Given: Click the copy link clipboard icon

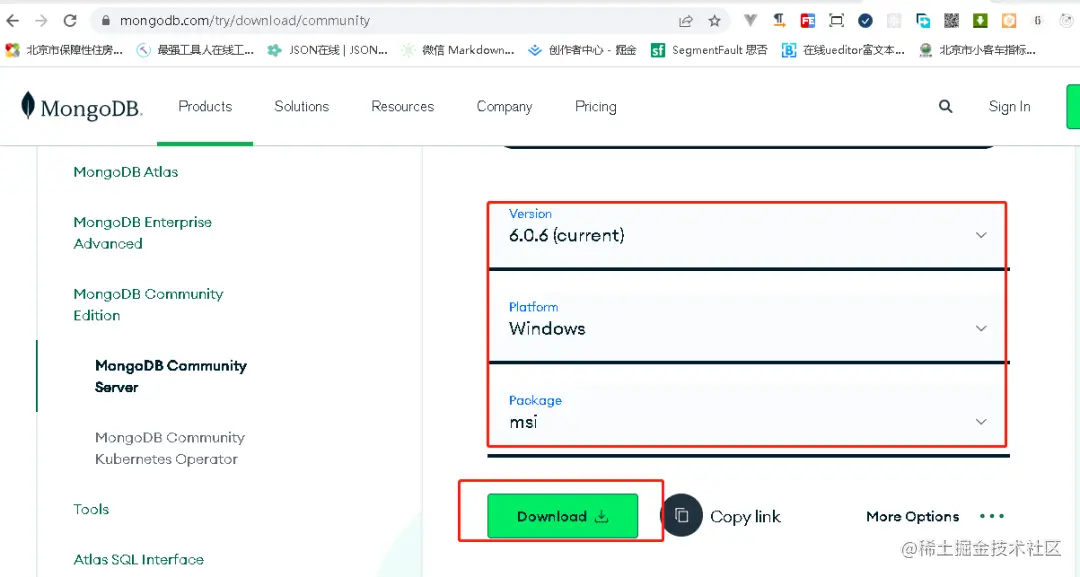Looking at the screenshot, I should pos(682,515).
